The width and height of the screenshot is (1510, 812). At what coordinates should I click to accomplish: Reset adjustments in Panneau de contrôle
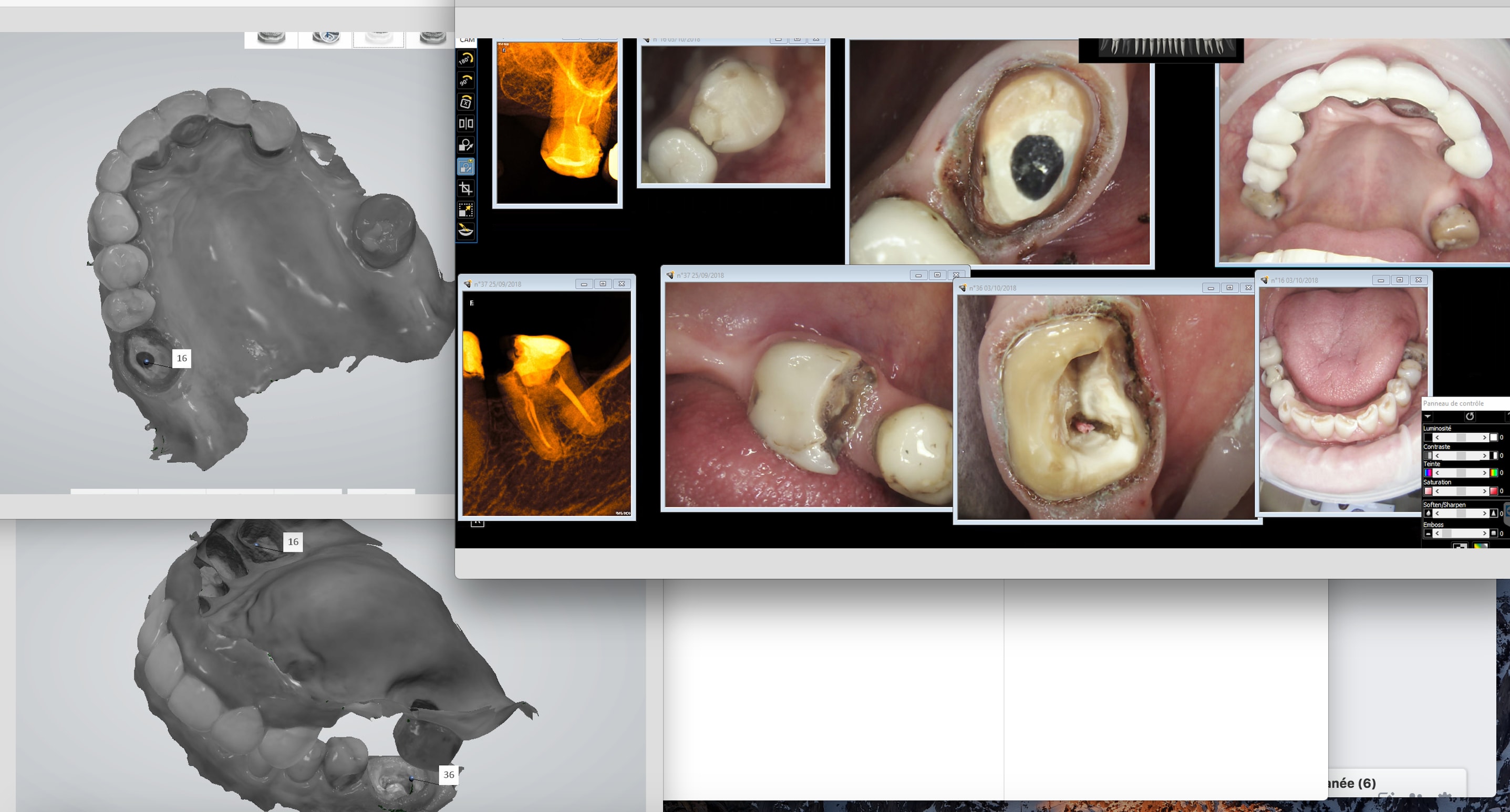(x=1470, y=417)
